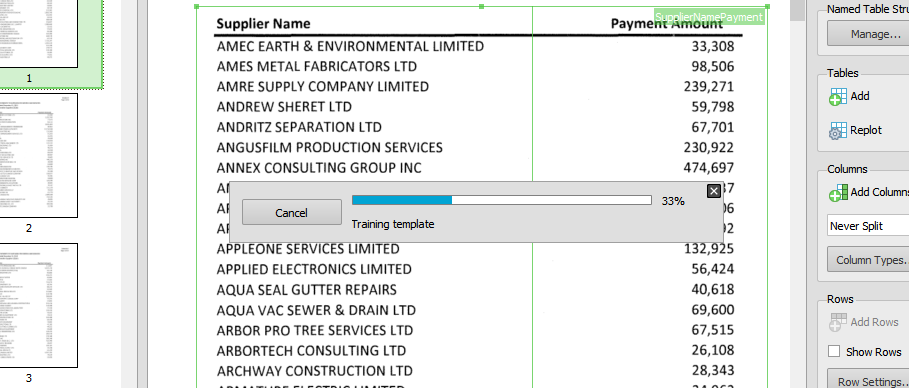Click APPLIED ELECTRONICS LIMITED row
Viewport: 909px width, 388px height.
click(314, 269)
